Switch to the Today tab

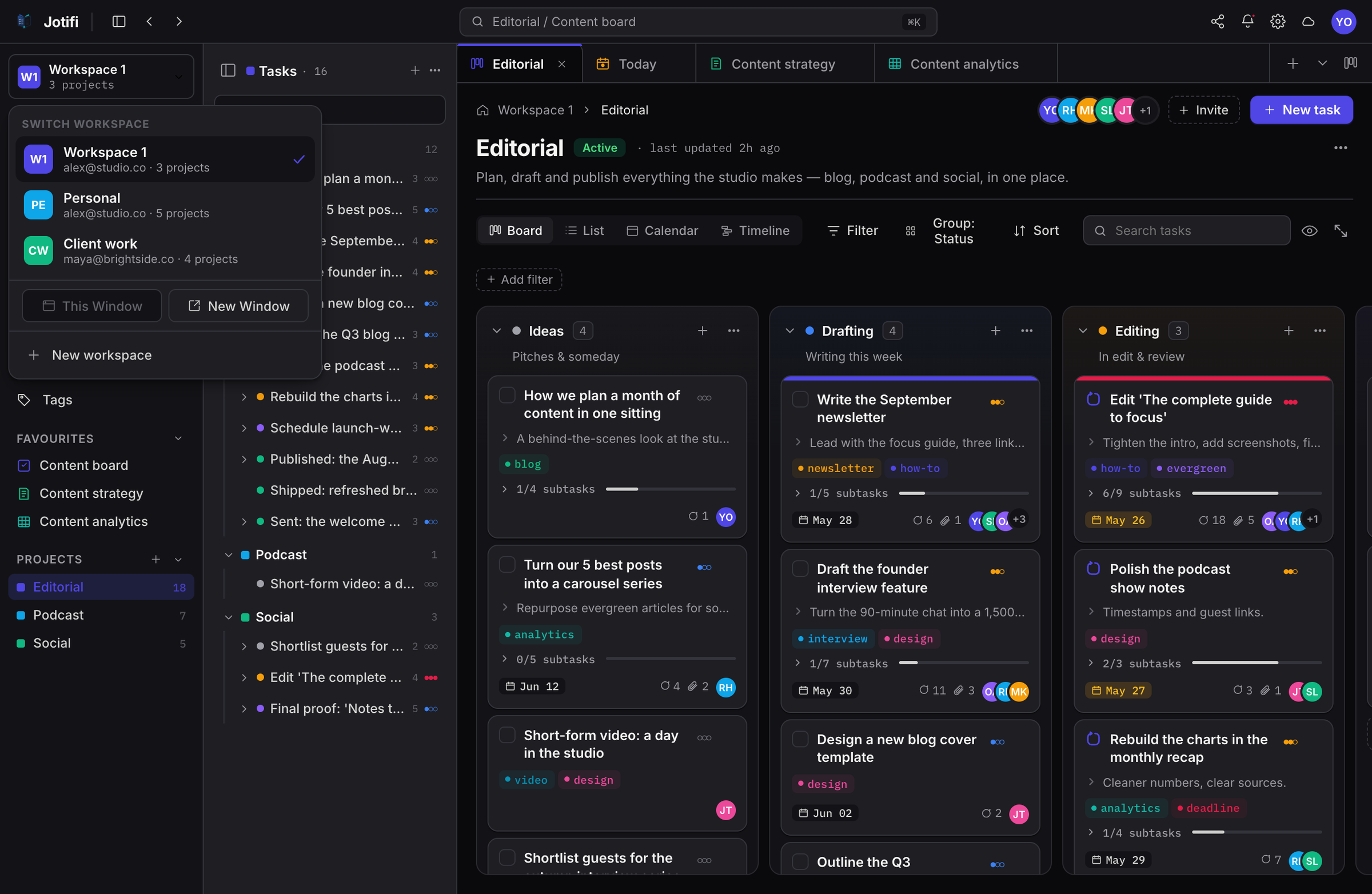pyautogui.click(x=637, y=64)
